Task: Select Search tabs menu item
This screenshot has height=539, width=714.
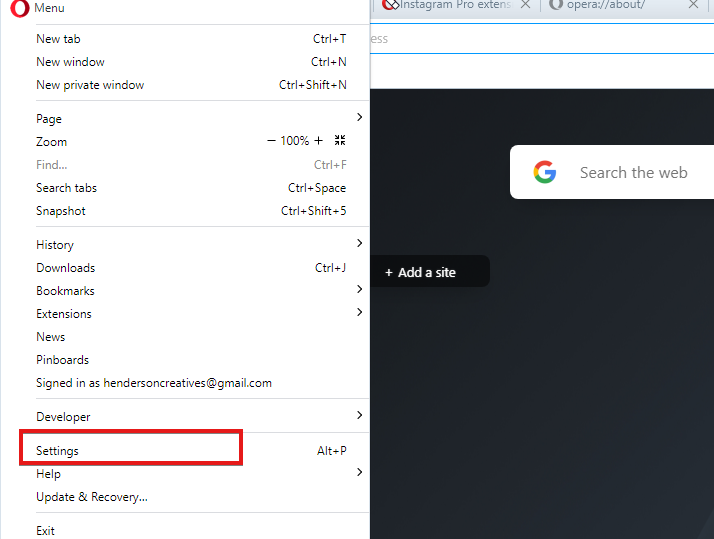Action: (x=191, y=188)
